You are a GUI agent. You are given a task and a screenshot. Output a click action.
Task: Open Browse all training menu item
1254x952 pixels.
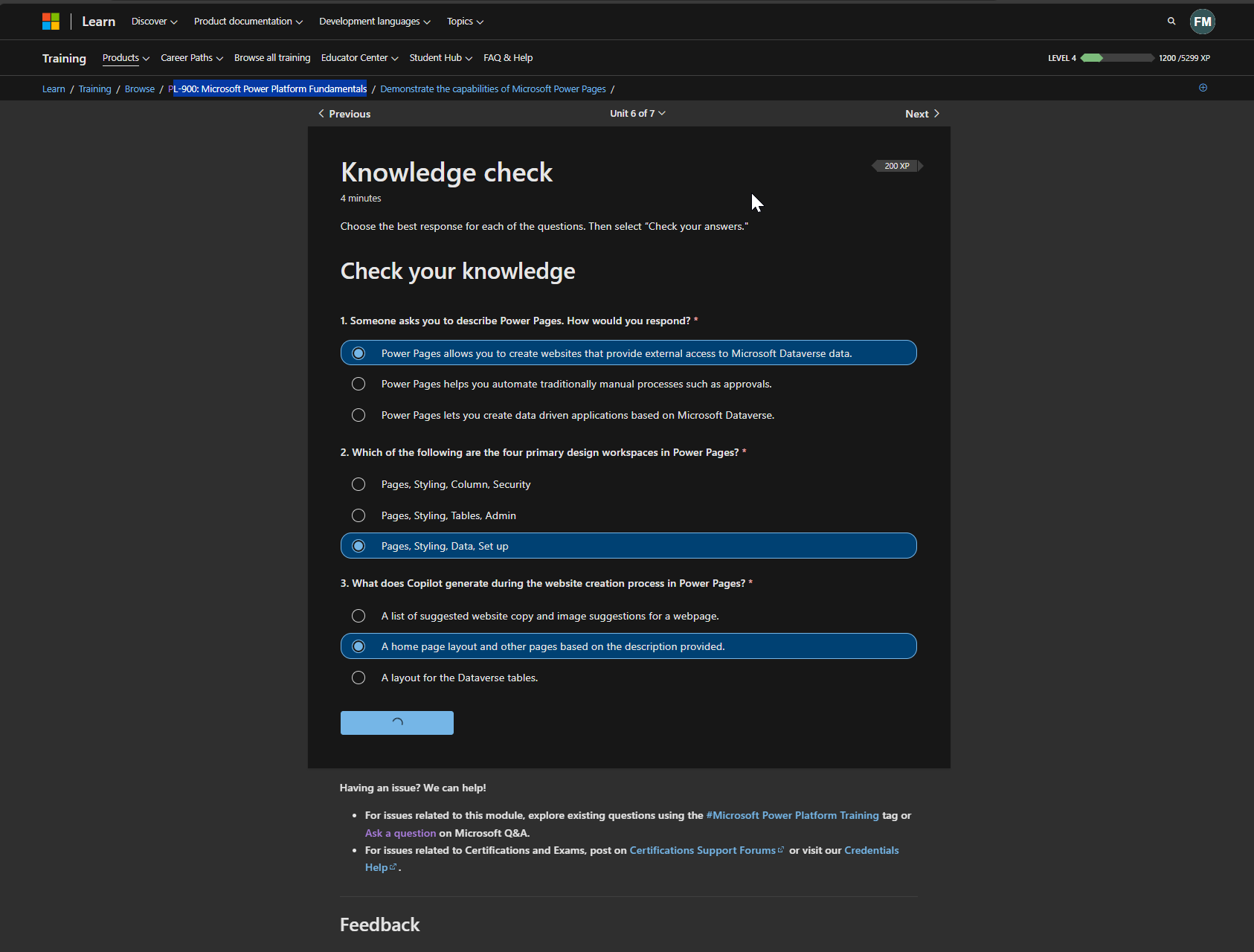[x=272, y=58]
